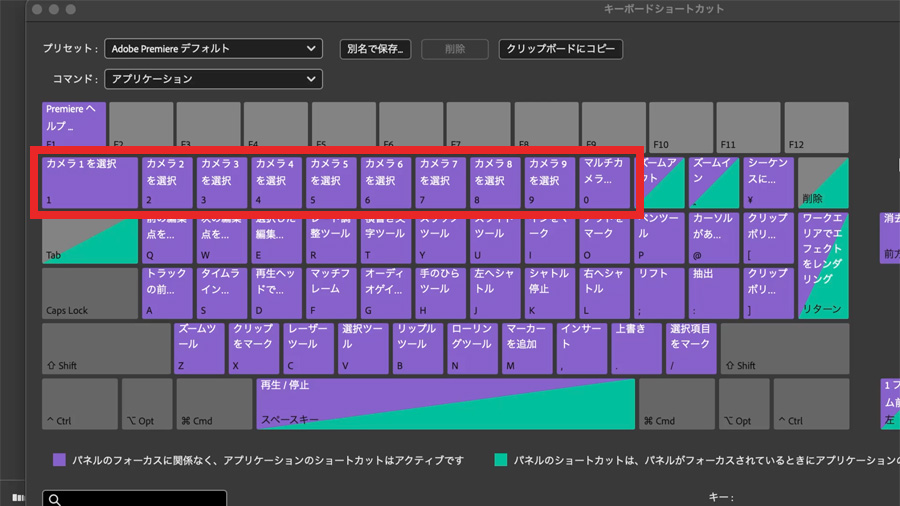The image size is (900, 506).
Task: Click the green panel shortcut legend swatch
Action: [x=501, y=460]
